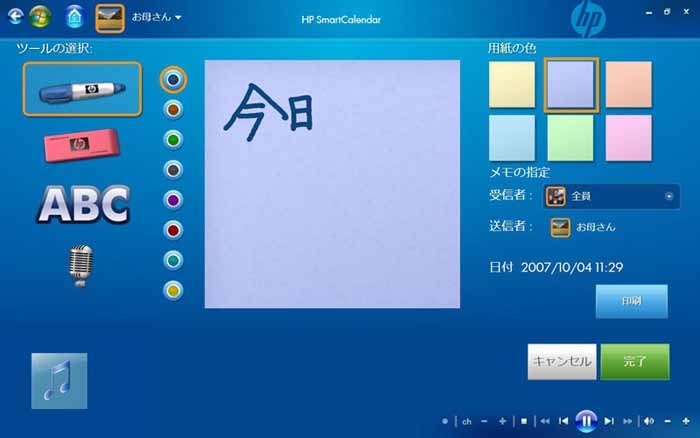
Task: Increase volume with plus button
Action: click(x=686, y=421)
